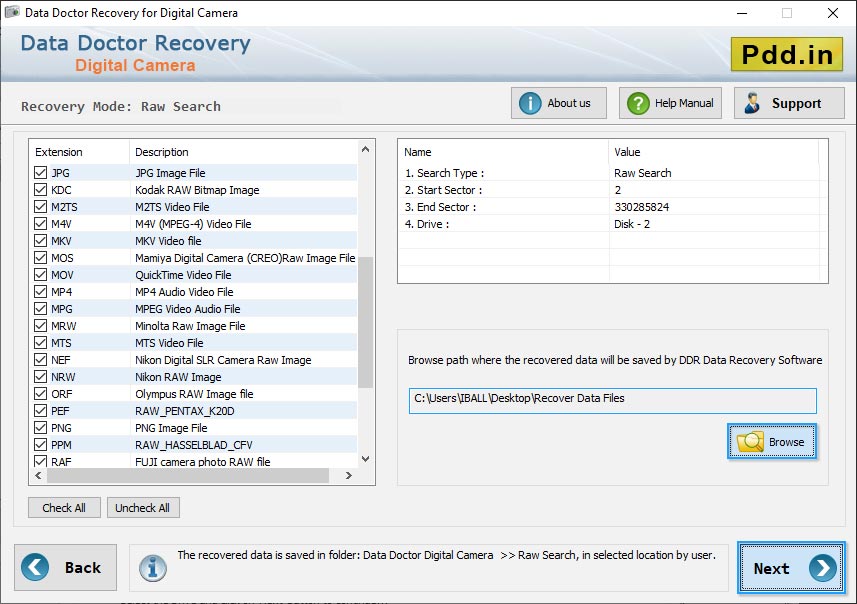Toggle the ORF extension checkbox
This screenshot has height=604, width=857.
click(40, 394)
